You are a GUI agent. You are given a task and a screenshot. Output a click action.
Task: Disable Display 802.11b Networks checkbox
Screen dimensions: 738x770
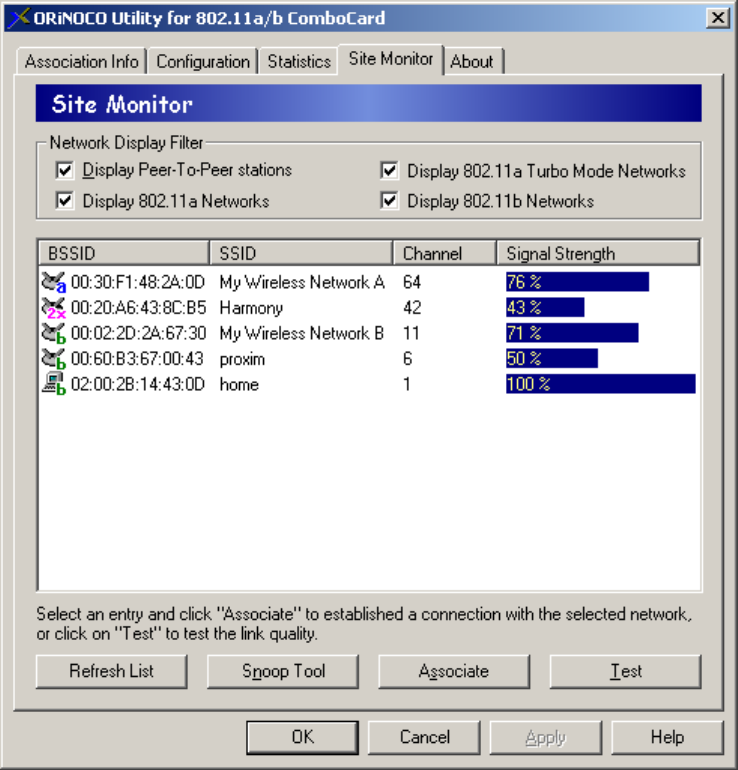(x=389, y=201)
